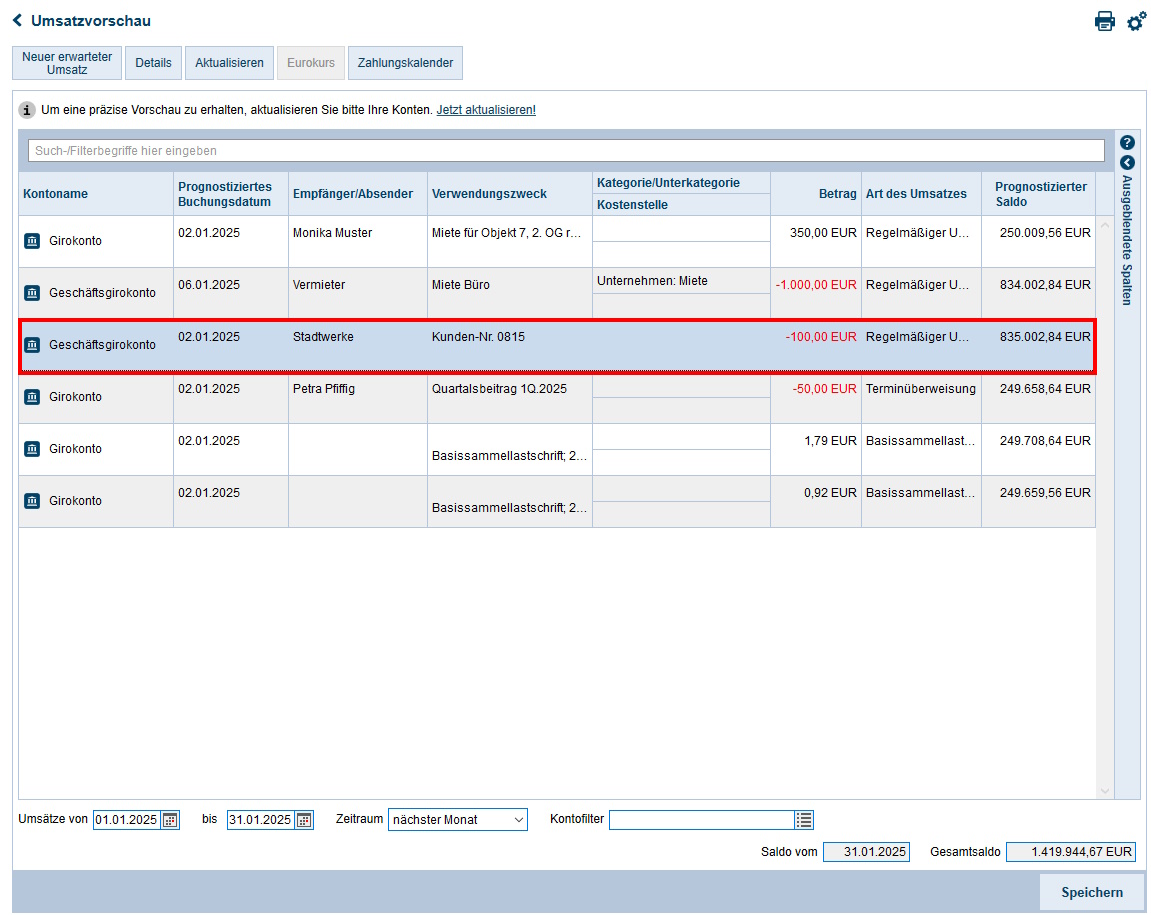Image resolution: width=1151 pixels, height=915 pixels.
Task: Open the Kontofilter list icon
Action: 804,820
